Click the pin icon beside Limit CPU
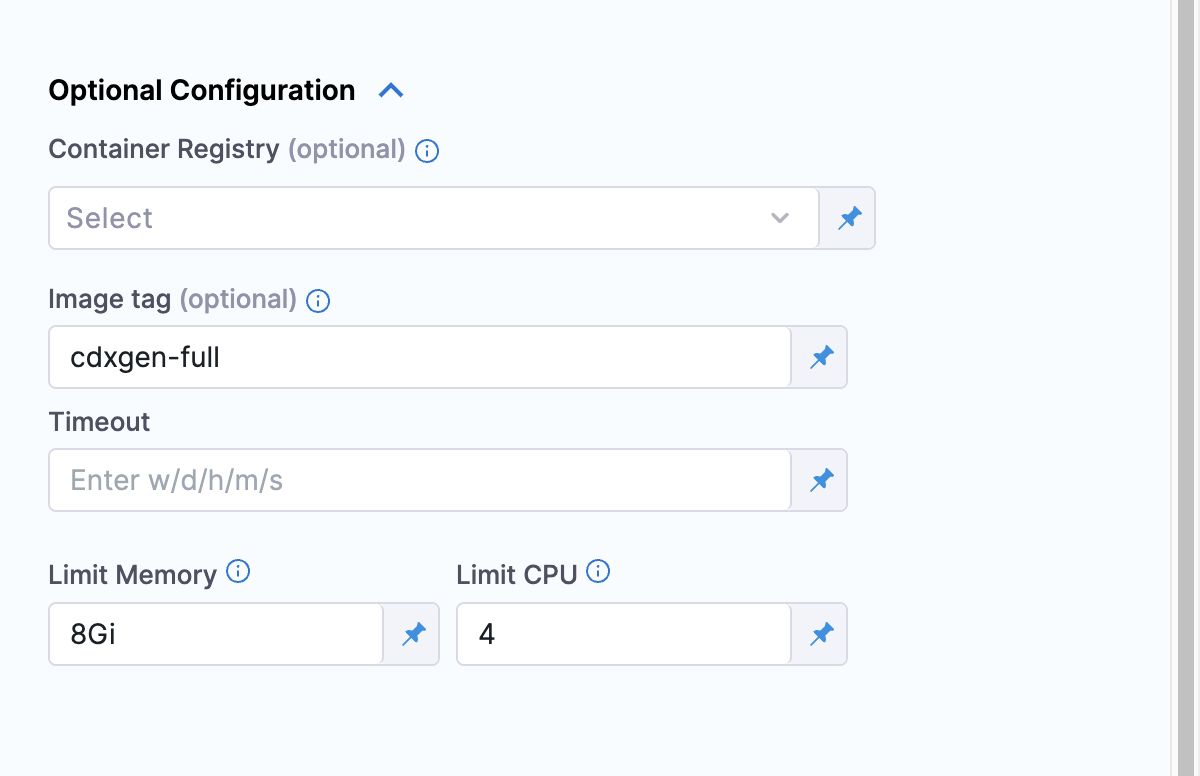Screen dimensions: 1200x776 pyautogui.click(x=821, y=634)
